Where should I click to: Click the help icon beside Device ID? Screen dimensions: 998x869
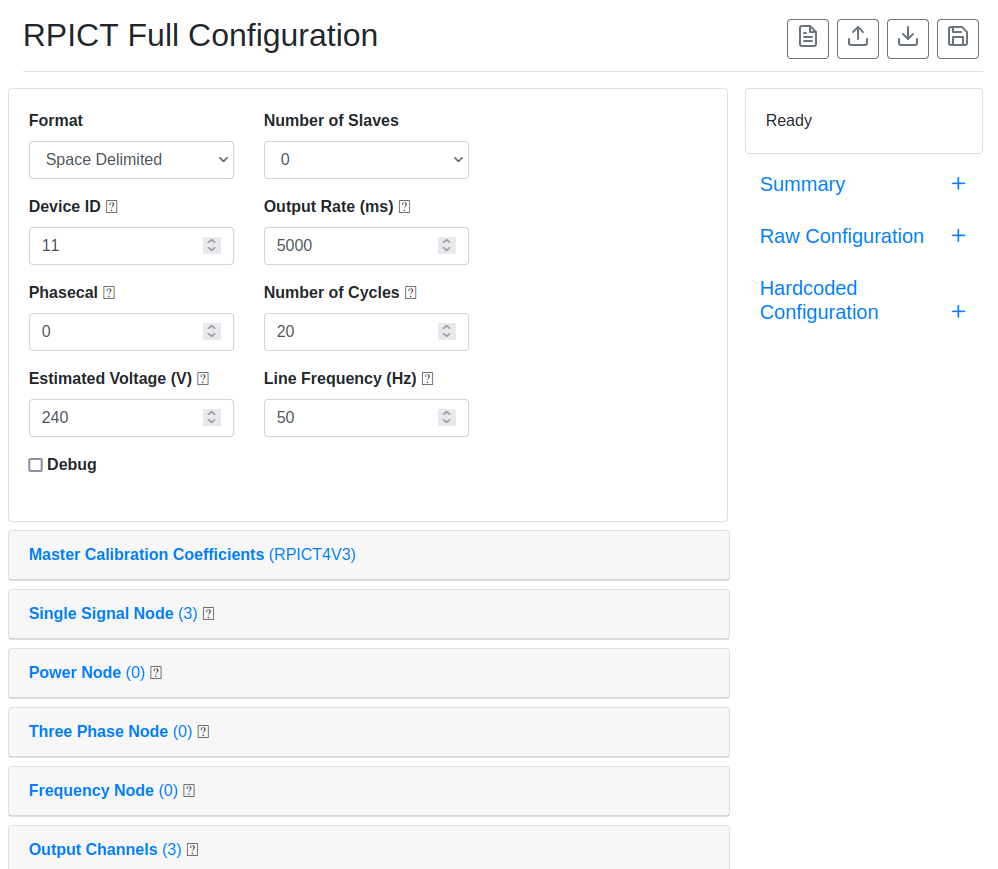click(111, 207)
